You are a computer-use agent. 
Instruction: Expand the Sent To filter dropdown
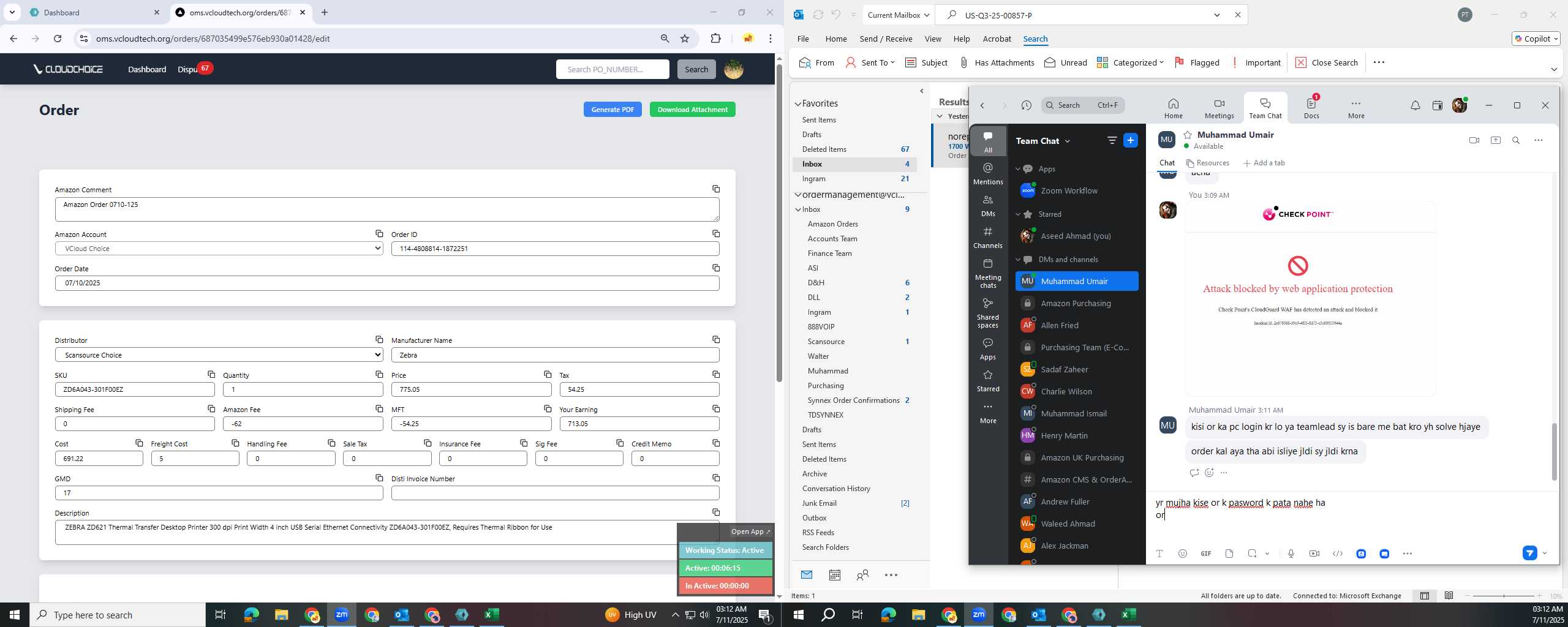pyautogui.click(x=892, y=62)
